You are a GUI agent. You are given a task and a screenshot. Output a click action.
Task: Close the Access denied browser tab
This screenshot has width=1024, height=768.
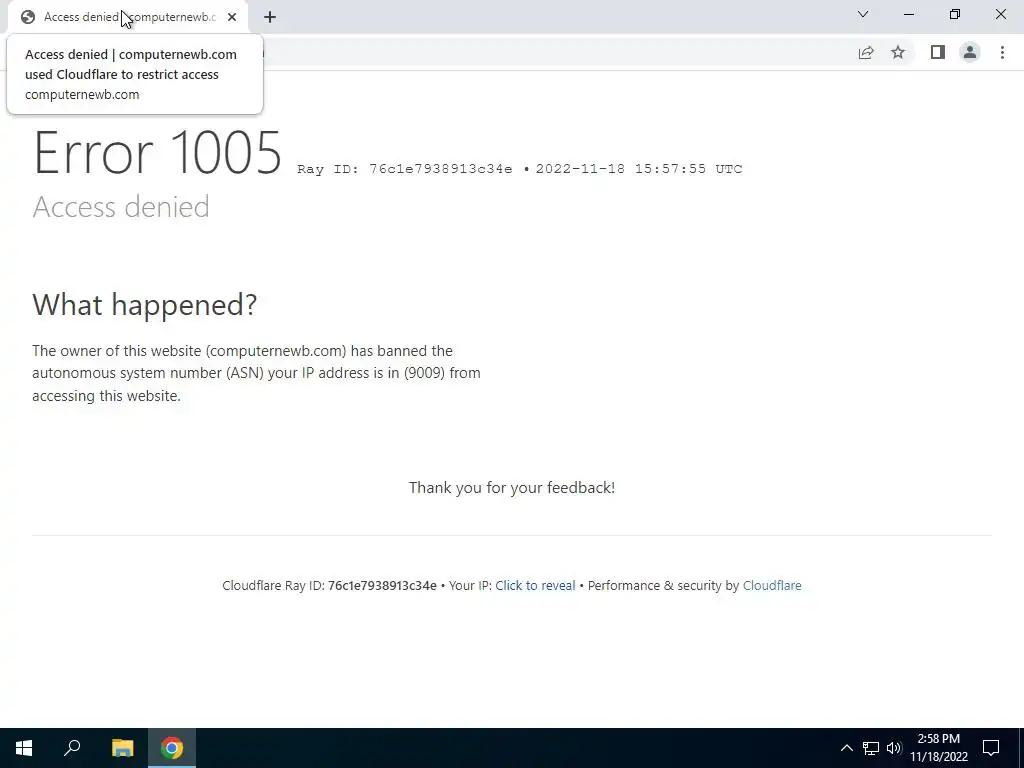232,17
